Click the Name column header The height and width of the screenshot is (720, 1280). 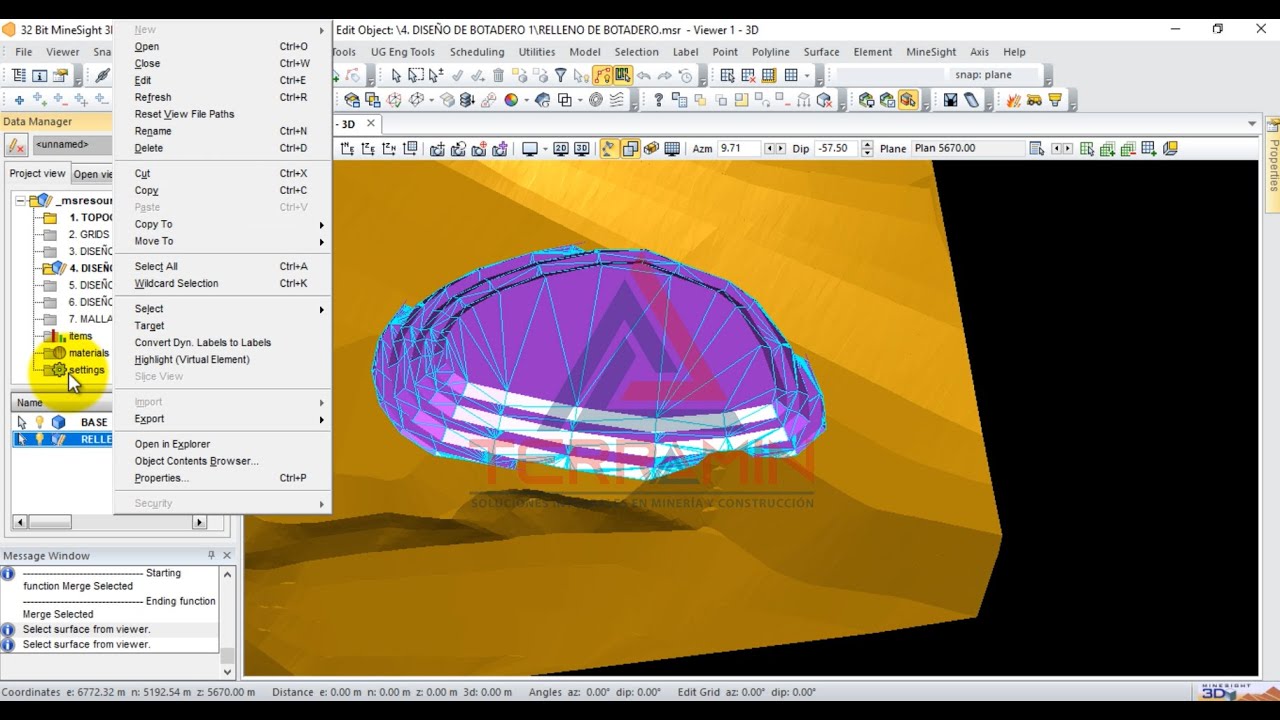coord(62,402)
